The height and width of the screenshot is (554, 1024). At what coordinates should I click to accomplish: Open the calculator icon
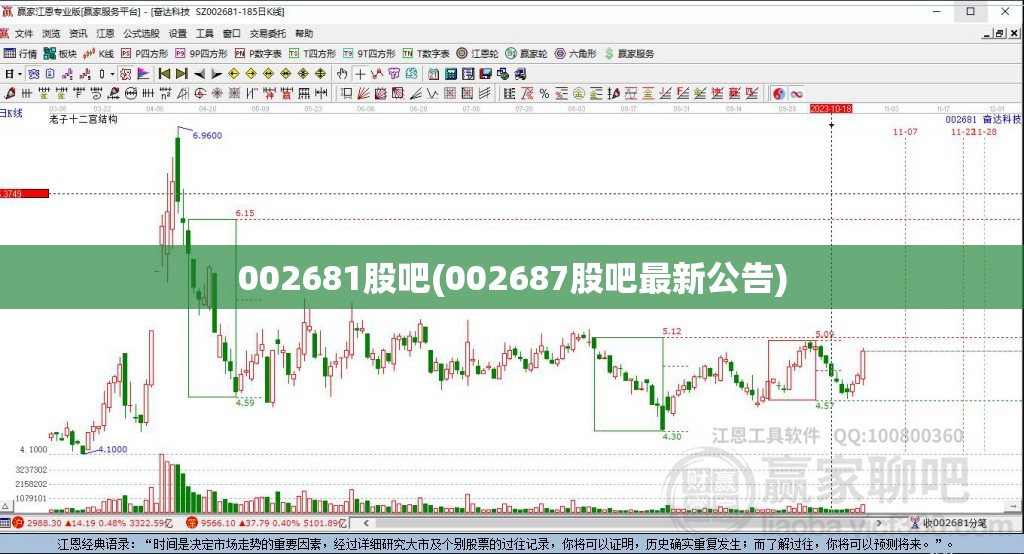point(451,74)
